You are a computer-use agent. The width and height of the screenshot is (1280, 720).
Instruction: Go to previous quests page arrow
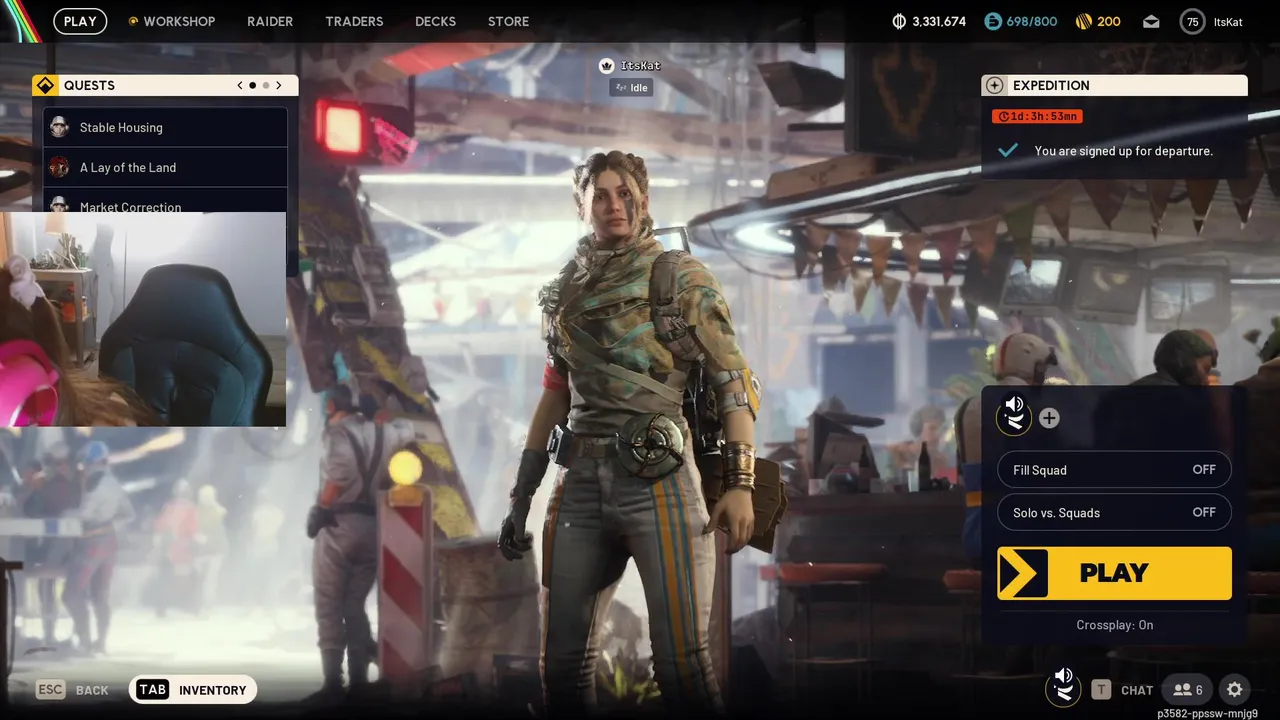point(240,85)
